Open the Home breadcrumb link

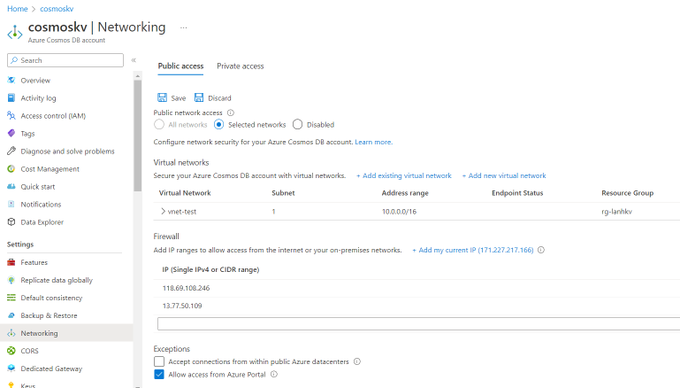click(x=17, y=9)
